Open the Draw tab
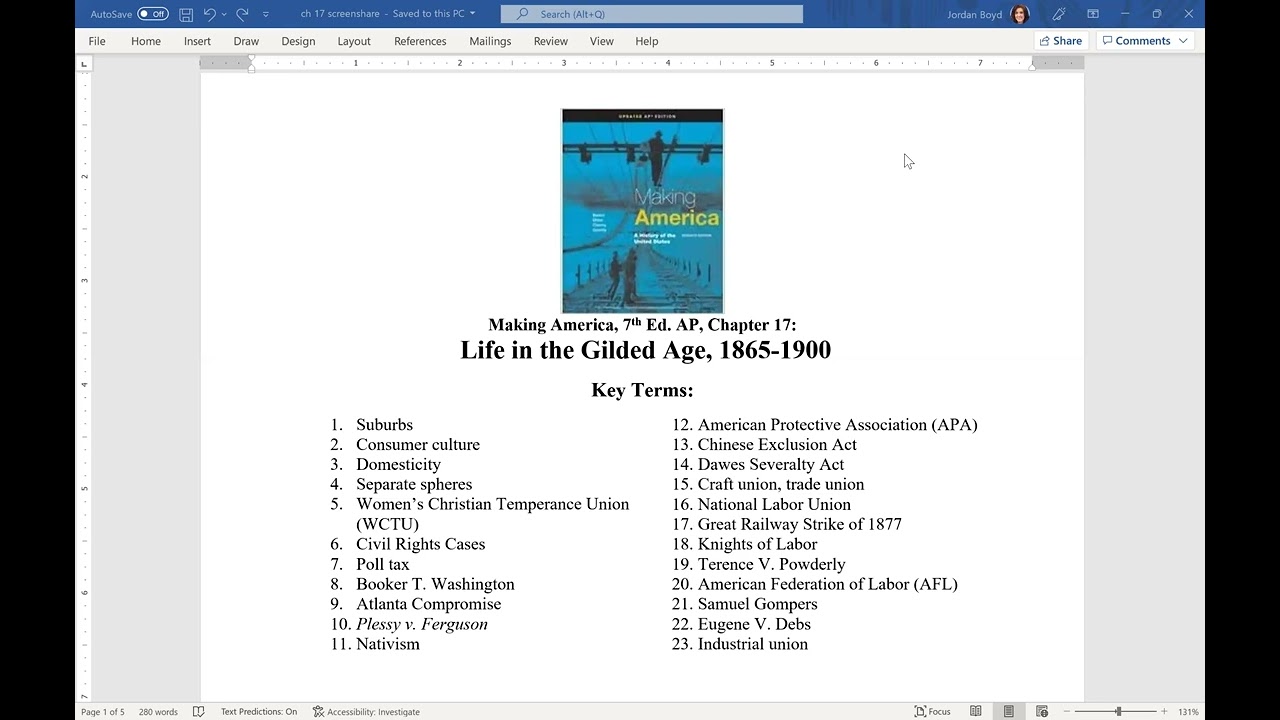The height and width of the screenshot is (720, 1280). [x=246, y=41]
